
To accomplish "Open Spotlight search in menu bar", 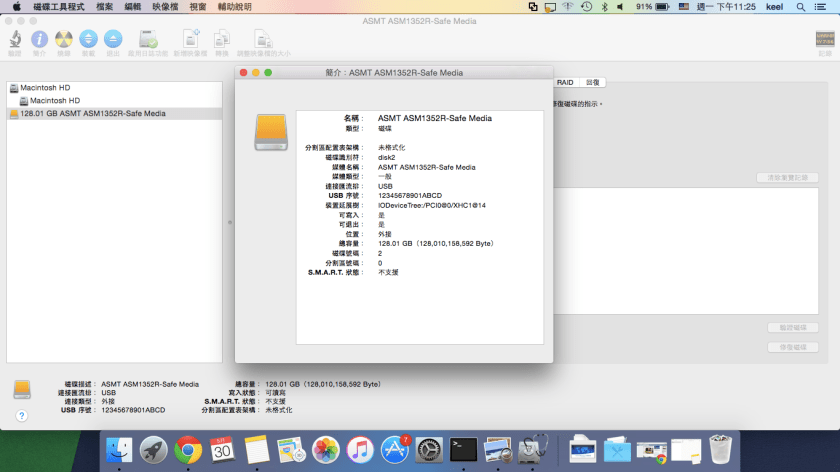I will pos(803,6).
